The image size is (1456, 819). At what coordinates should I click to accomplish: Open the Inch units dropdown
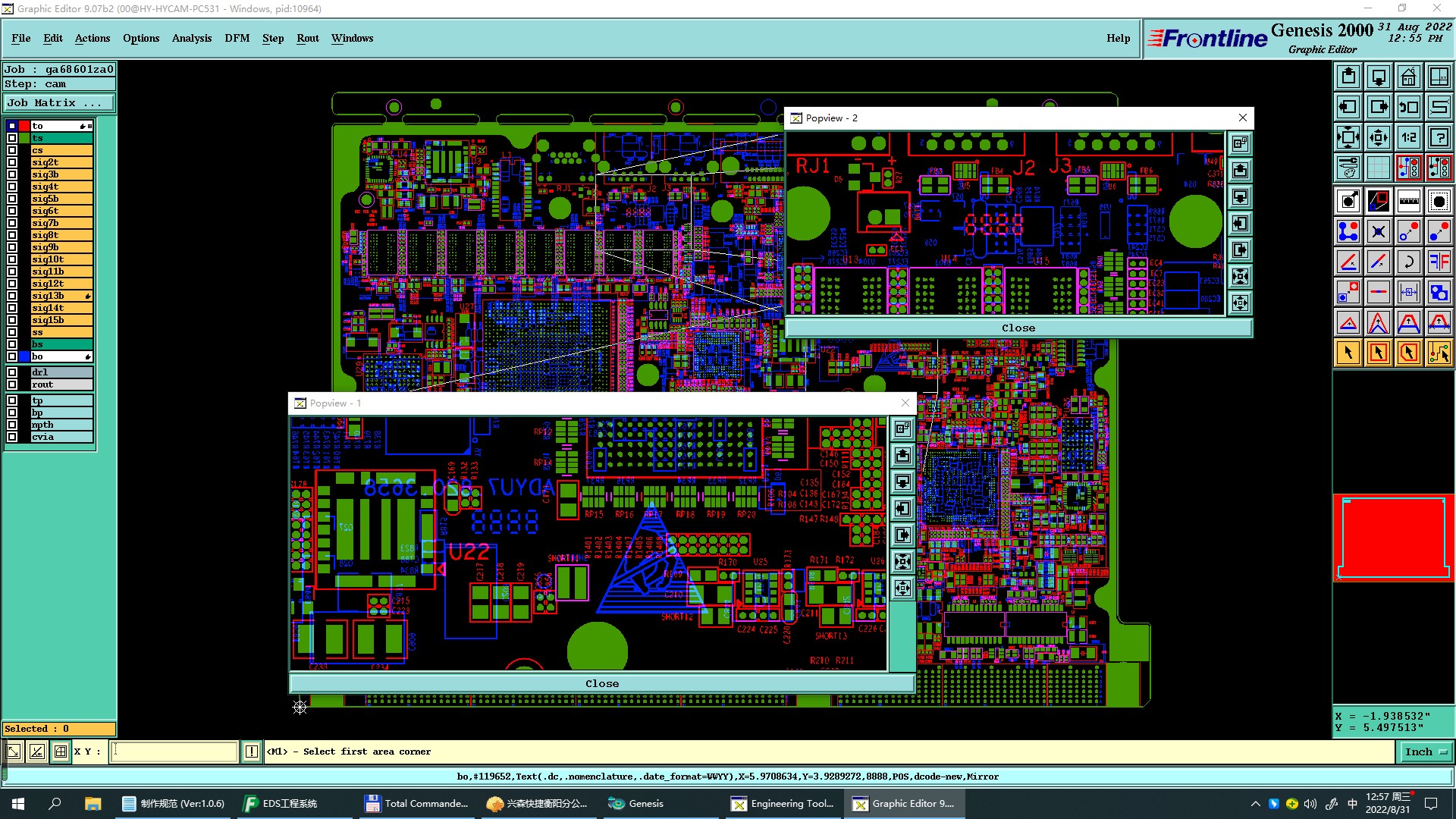[1426, 752]
